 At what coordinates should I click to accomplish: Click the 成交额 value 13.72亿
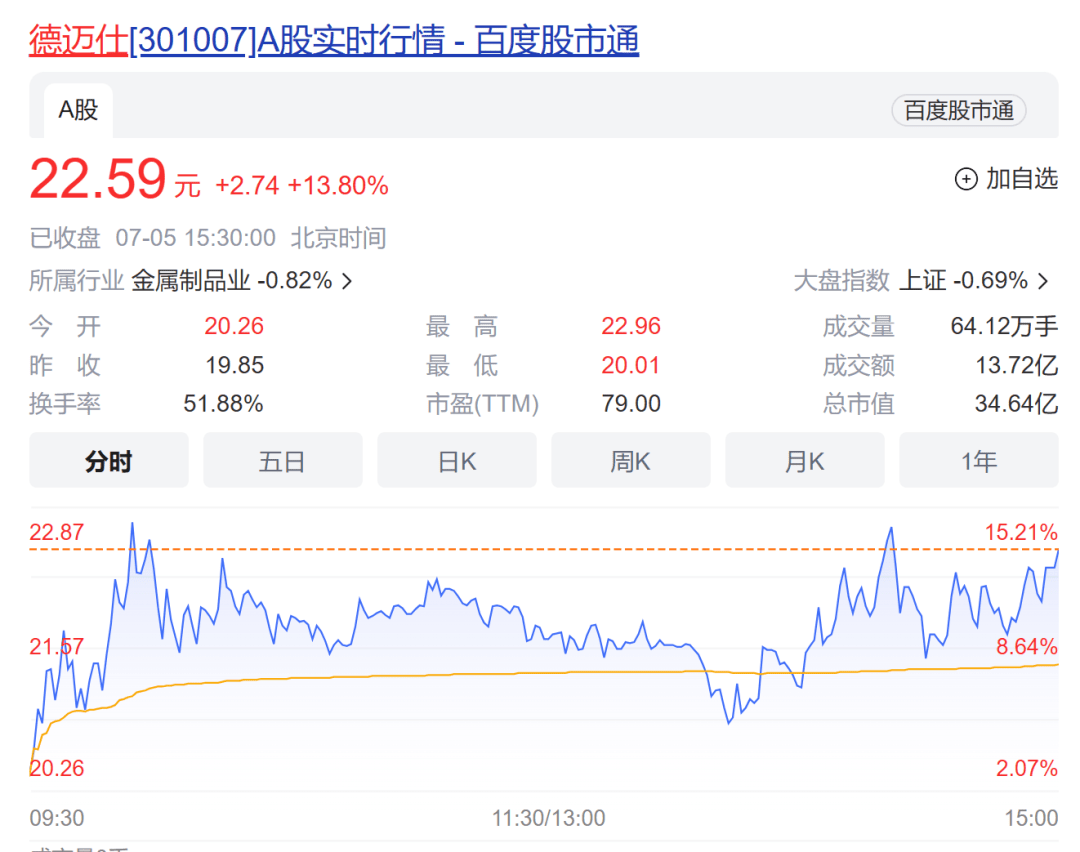(1017, 365)
